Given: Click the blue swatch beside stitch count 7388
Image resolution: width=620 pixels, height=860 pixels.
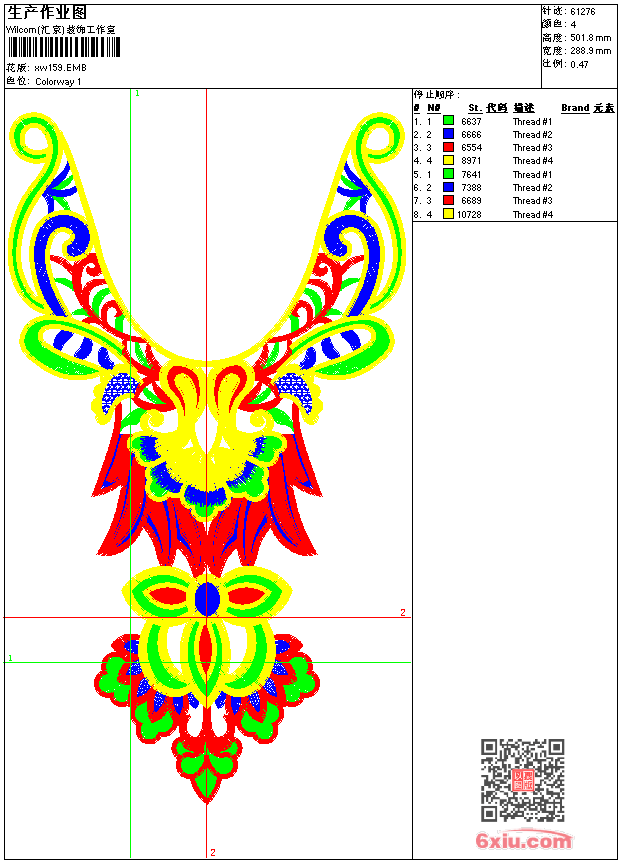Looking at the screenshot, I should pyautogui.click(x=448, y=187).
